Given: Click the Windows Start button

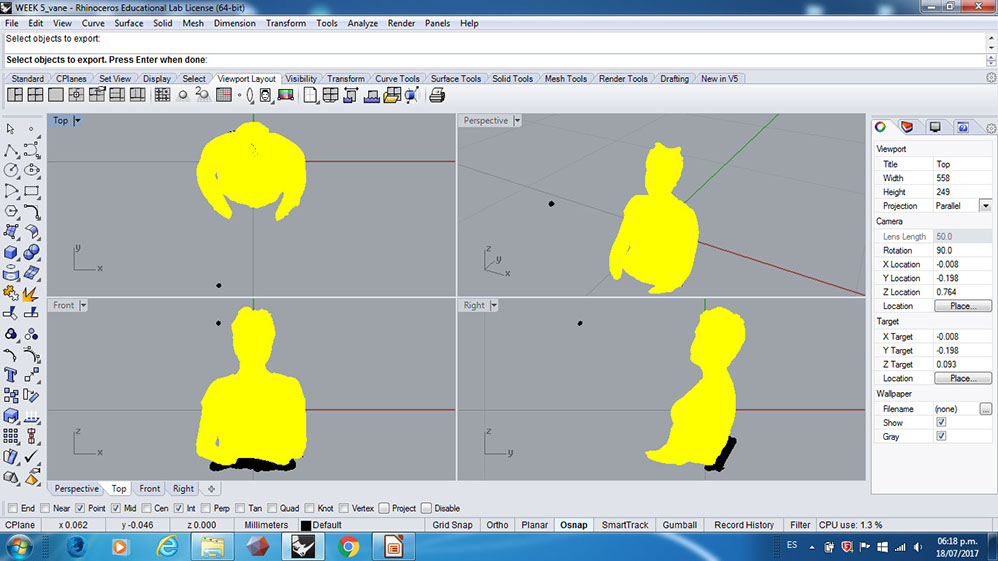Looking at the screenshot, I should click(19, 546).
